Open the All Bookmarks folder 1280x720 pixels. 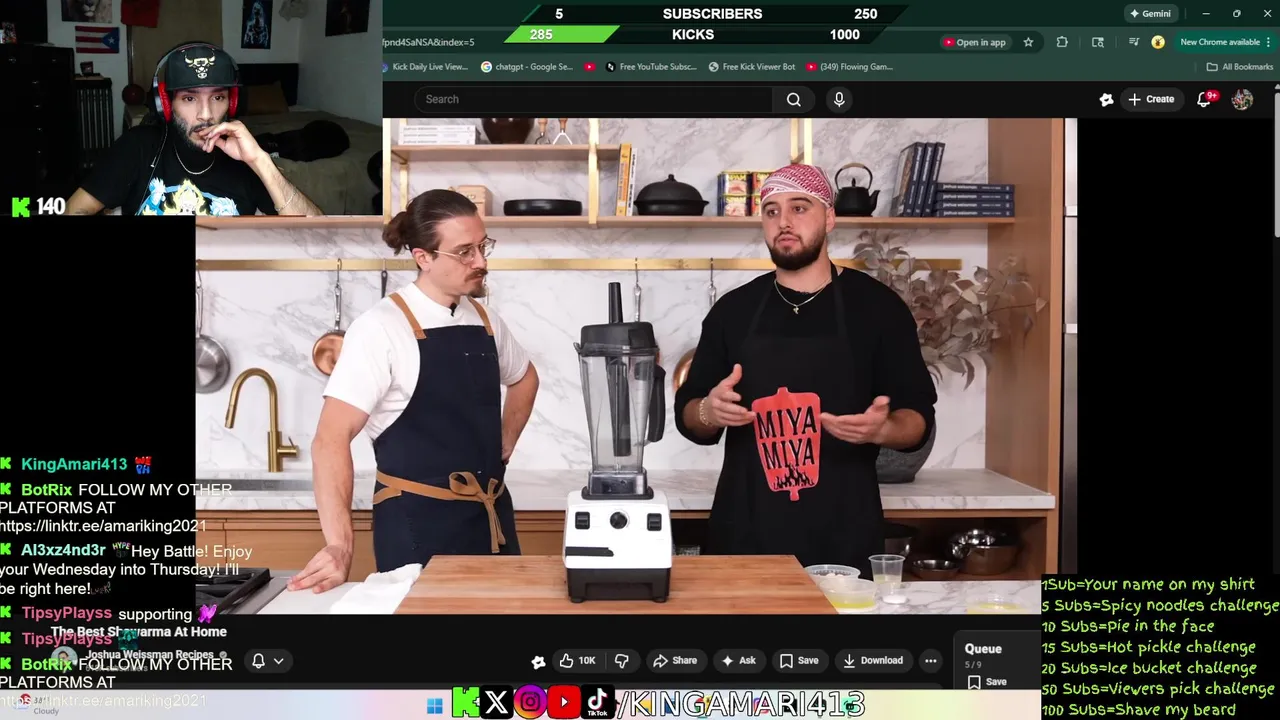coord(1240,67)
